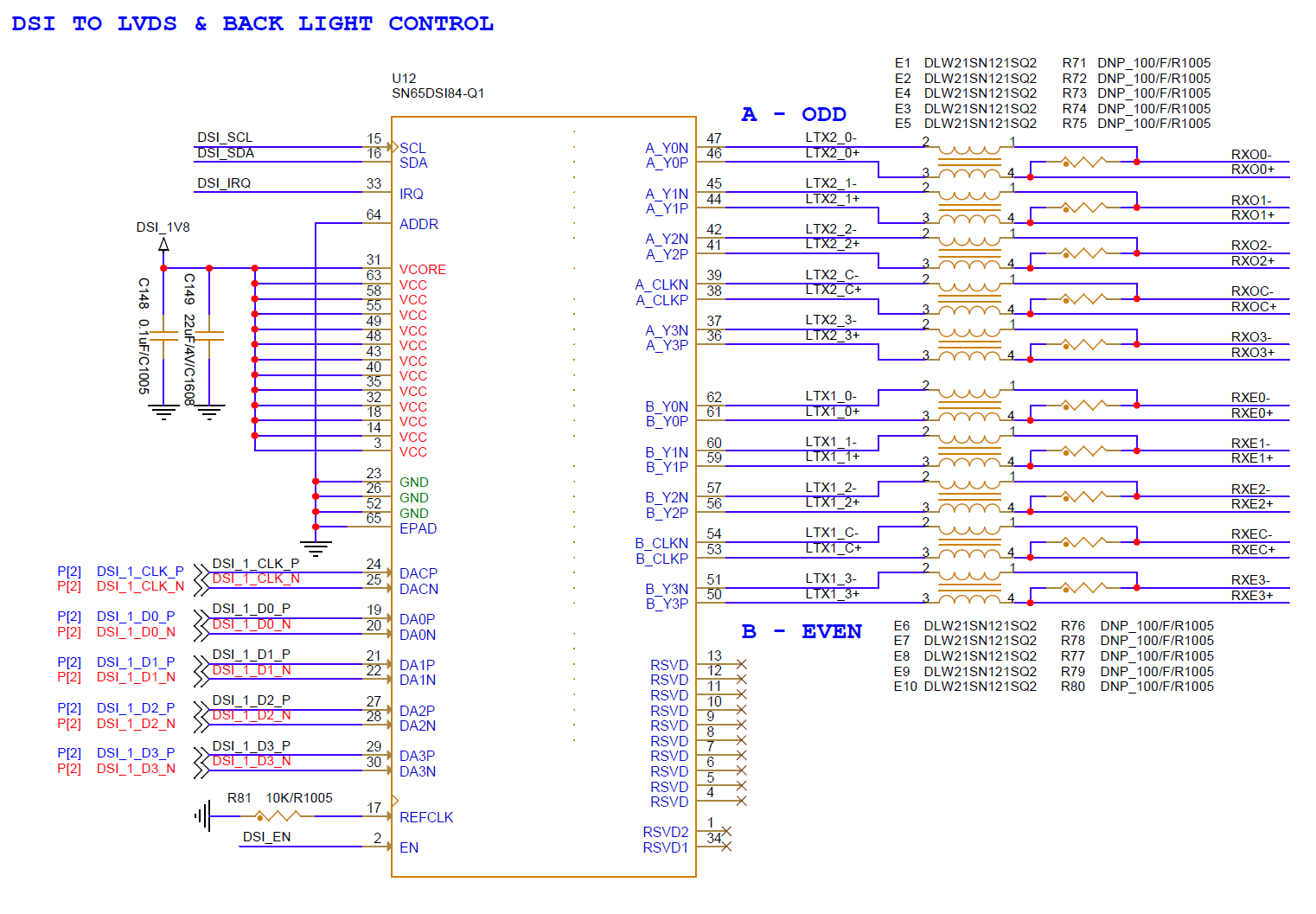The width and height of the screenshot is (1316, 914).
Task: Click the termination resistor between RXEC- and RXEC+
Action: coord(1083,542)
